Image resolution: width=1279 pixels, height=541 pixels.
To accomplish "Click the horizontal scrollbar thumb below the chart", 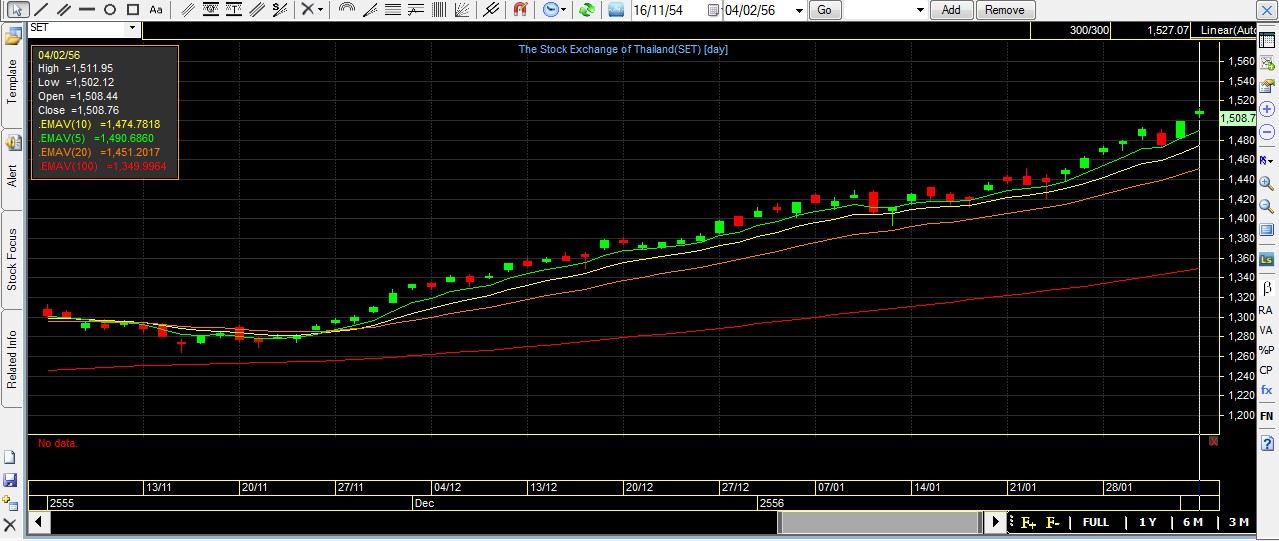I will [878, 522].
